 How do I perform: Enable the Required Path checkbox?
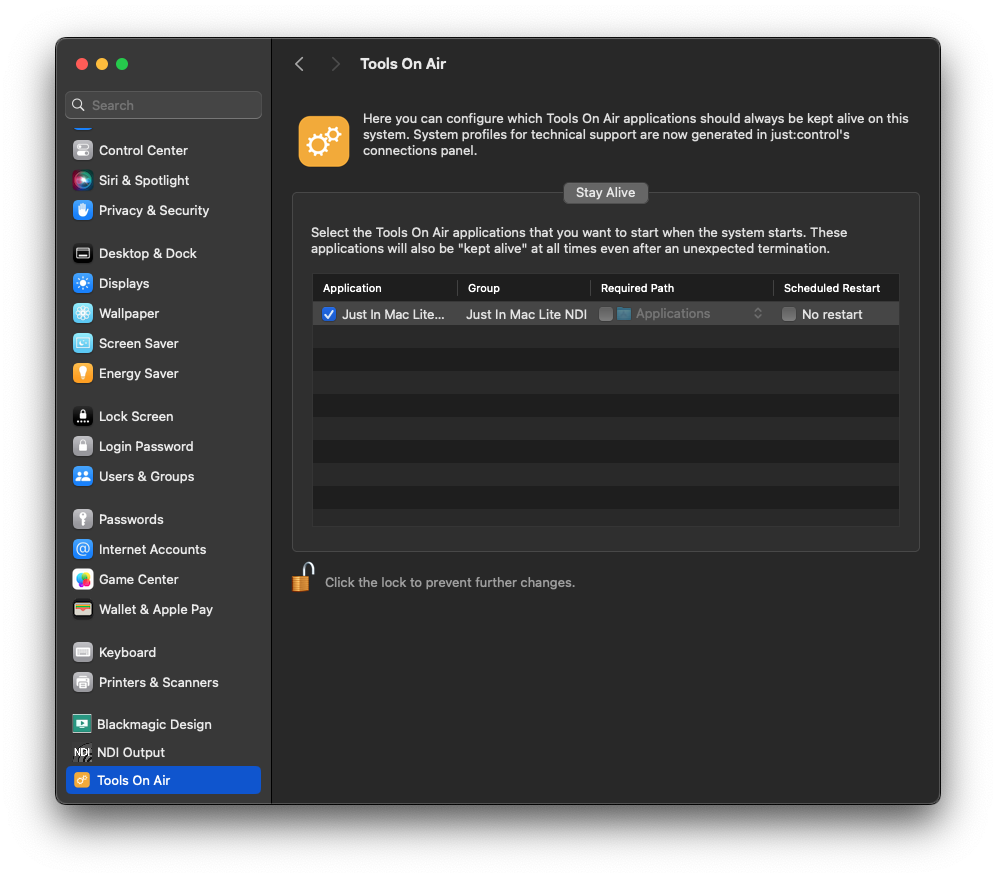click(x=606, y=314)
